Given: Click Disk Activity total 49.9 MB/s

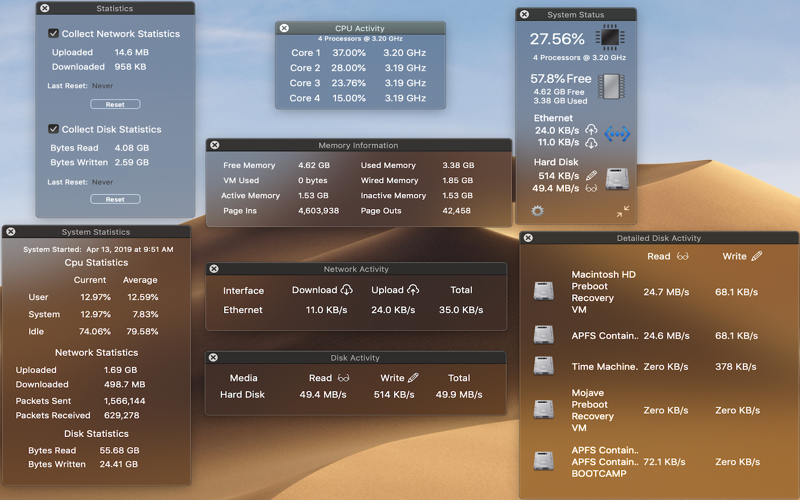Looking at the screenshot, I should click(459, 394).
